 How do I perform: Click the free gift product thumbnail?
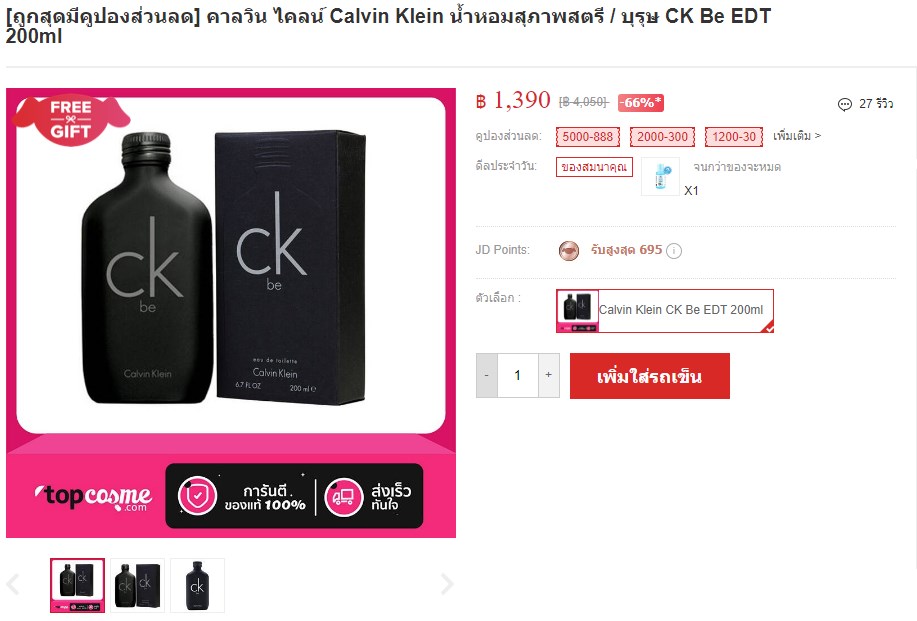pyautogui.click(x=660, y=176)
